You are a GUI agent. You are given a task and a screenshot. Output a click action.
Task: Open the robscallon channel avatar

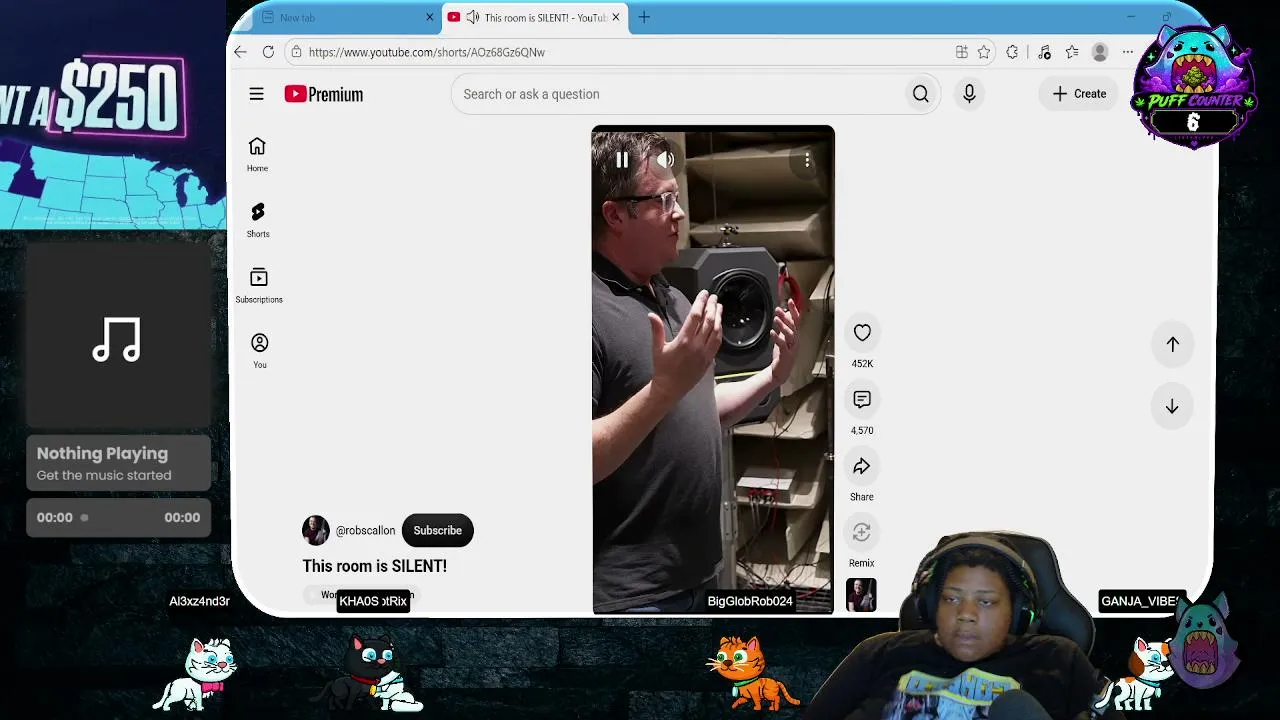(316, 530)
